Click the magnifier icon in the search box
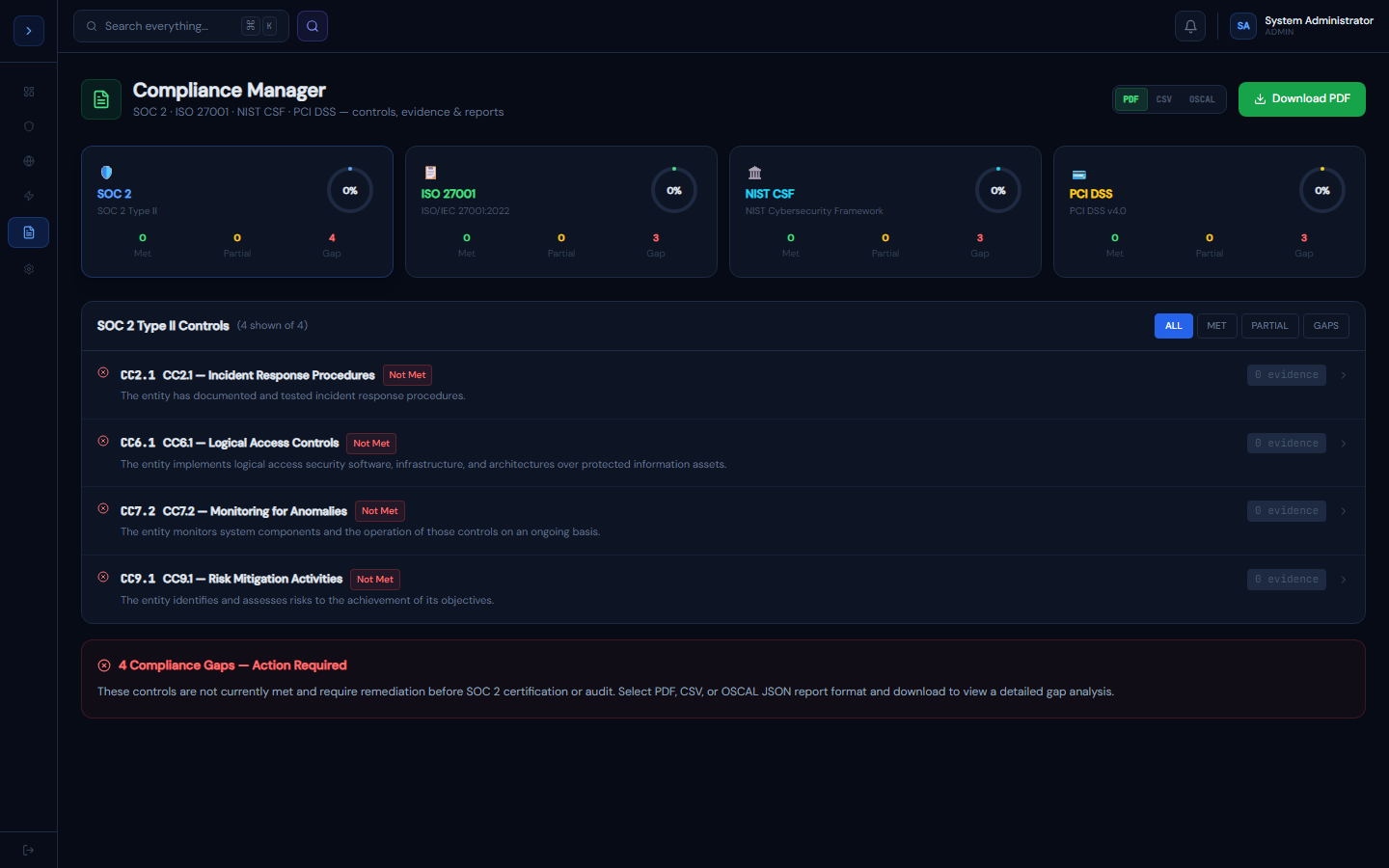The height and width of the screenshot is (868, 1389). click(92, 26)
